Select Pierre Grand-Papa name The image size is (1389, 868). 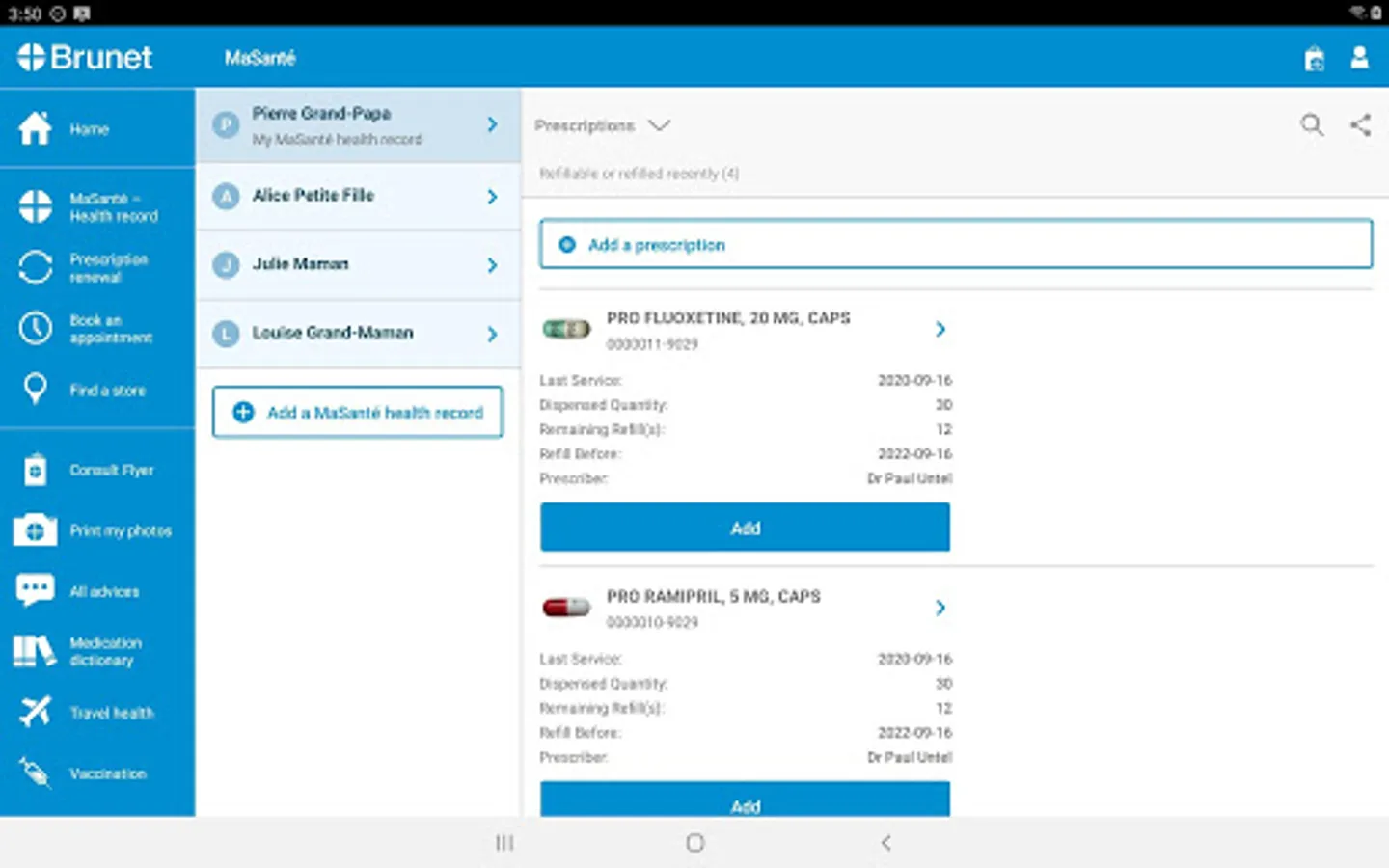coord(322,113)
